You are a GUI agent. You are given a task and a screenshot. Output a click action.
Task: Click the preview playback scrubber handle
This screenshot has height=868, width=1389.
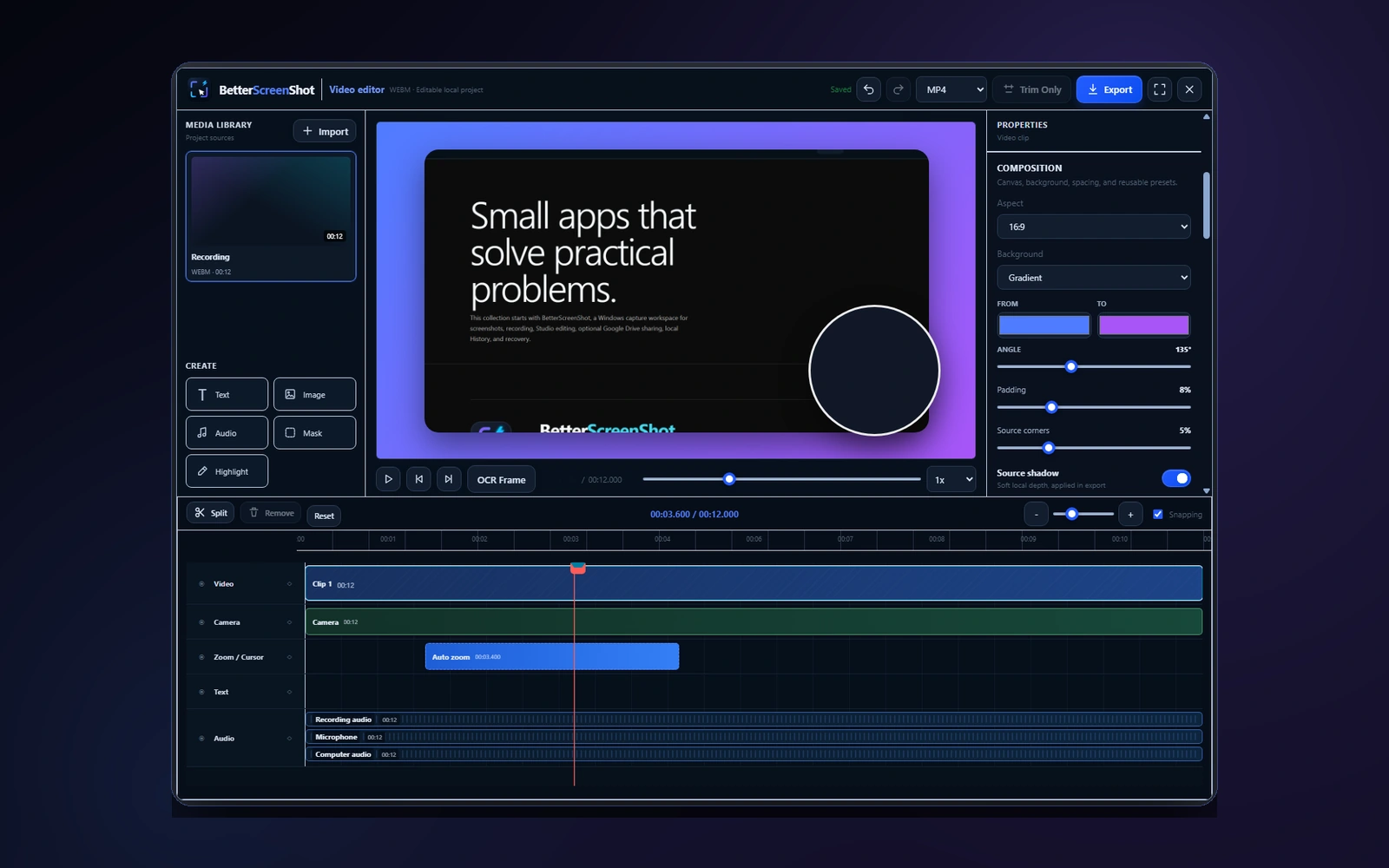click(729, 479)
